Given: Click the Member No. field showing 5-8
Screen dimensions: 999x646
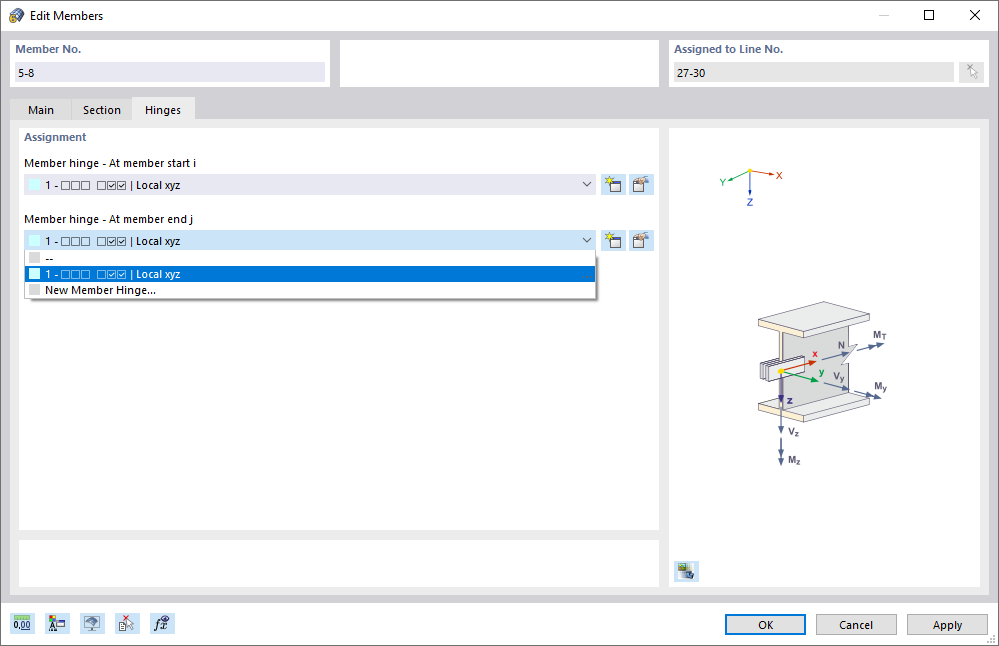Looking at the screenshot, I should point(169,71).
